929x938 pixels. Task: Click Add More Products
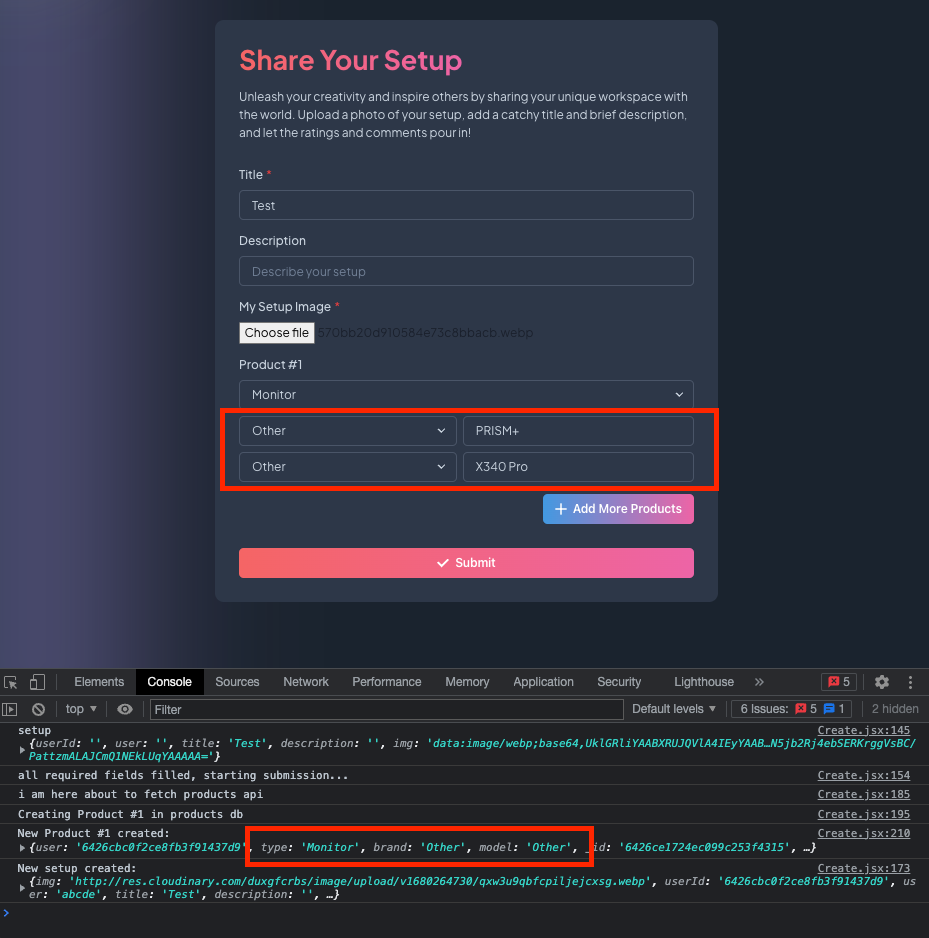(x=618, y=508)
